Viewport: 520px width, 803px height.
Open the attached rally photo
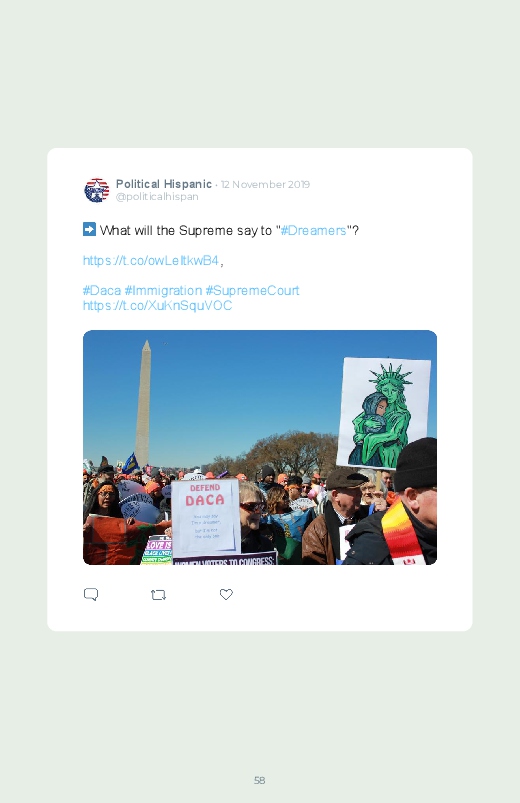pyautogui.click(x=260, y=447)
